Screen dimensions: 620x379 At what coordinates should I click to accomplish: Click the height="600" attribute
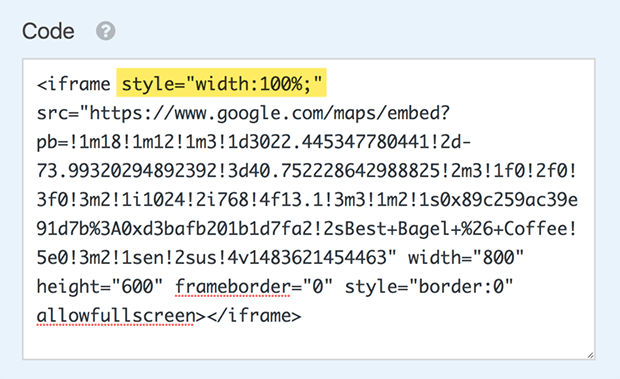point(100,286)
